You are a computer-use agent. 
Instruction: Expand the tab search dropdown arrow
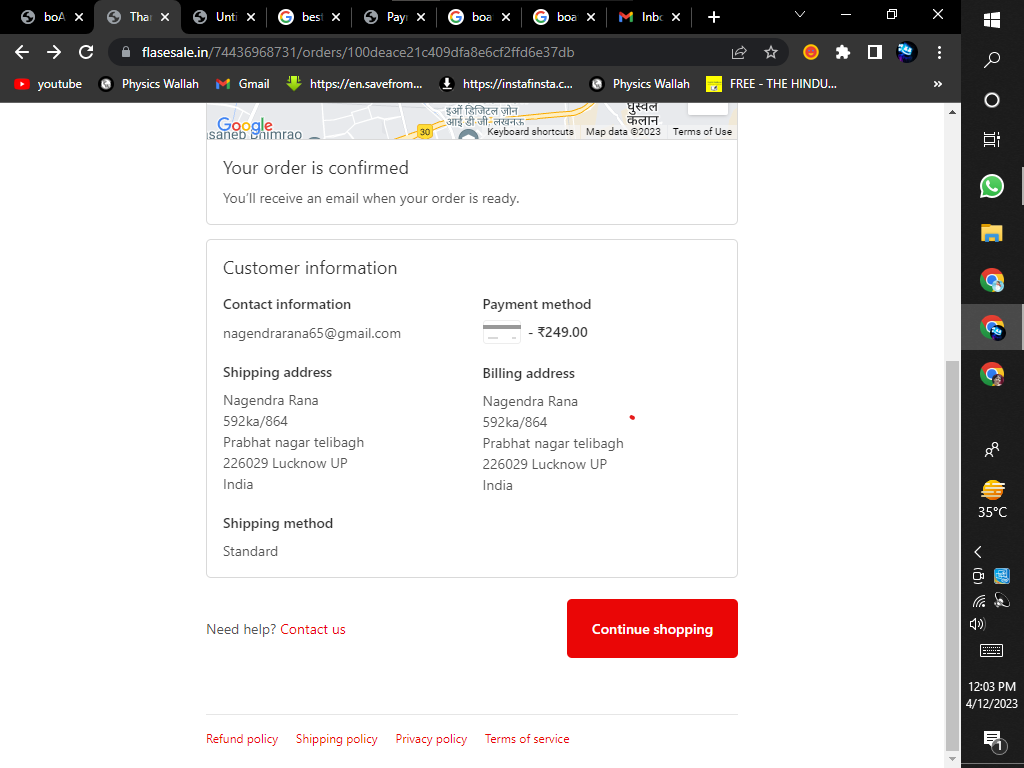[x=800, y=15]
